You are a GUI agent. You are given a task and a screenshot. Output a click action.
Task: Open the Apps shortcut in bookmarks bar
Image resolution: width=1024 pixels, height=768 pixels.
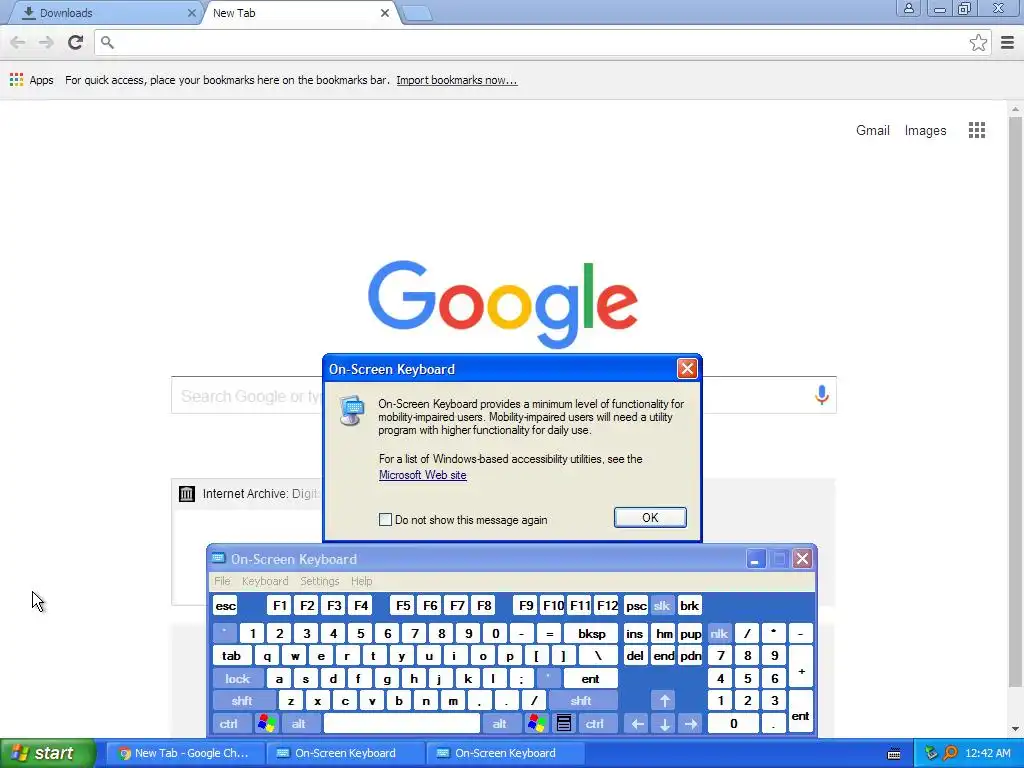31,80
